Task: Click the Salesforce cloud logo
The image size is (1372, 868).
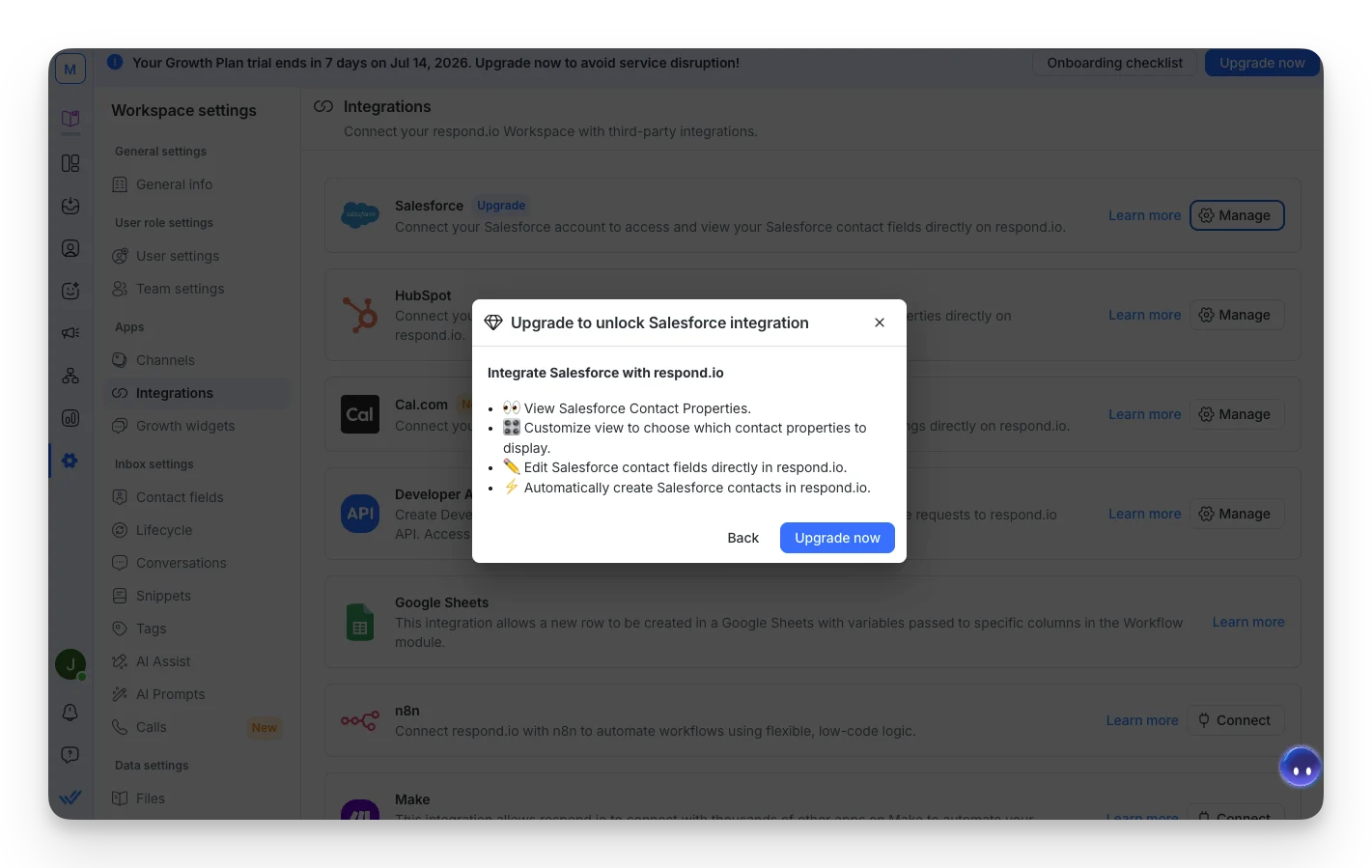Action: pyautogui.click(x=360, y=214)
